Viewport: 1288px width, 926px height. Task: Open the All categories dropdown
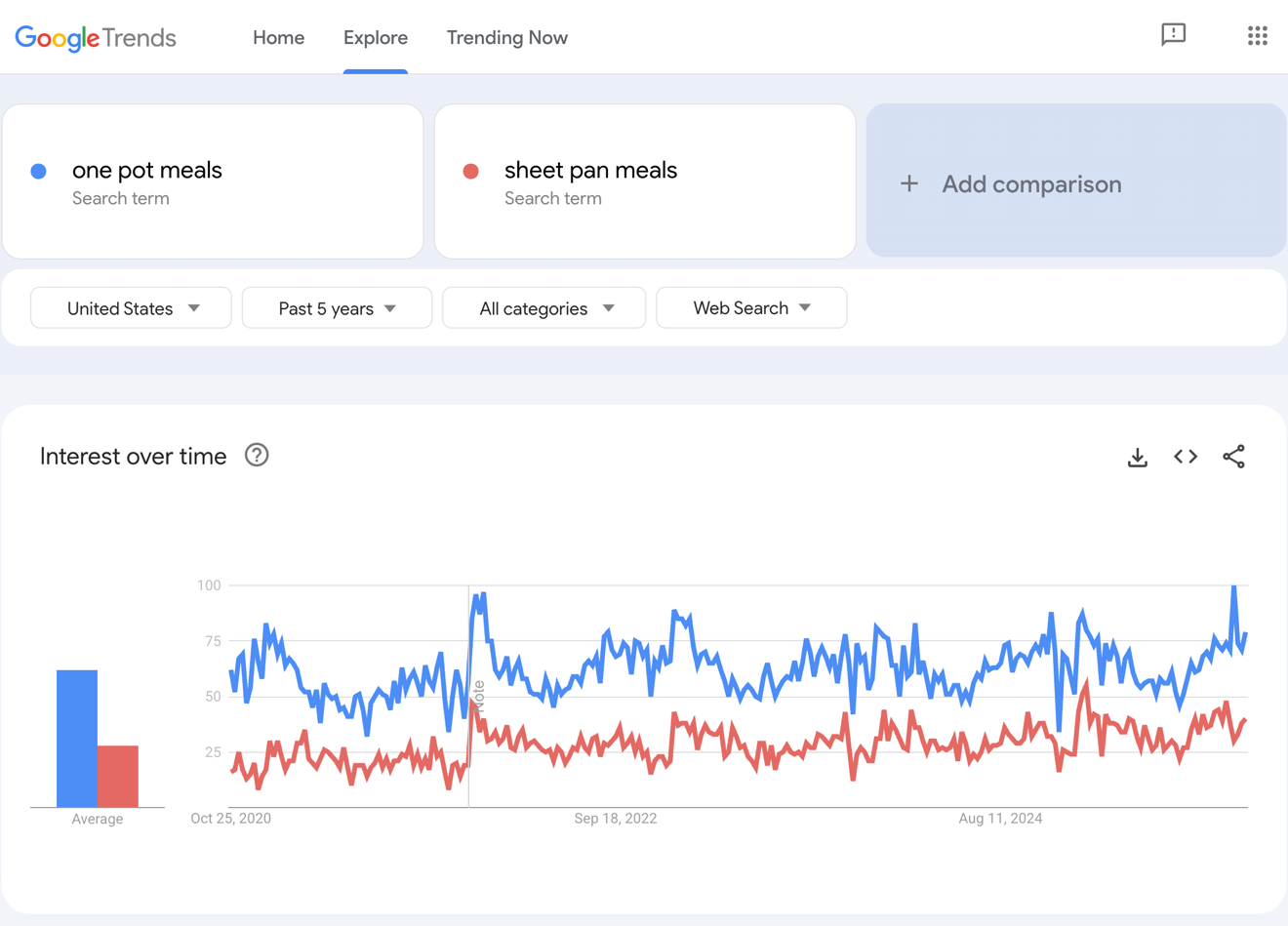point(543,307)
